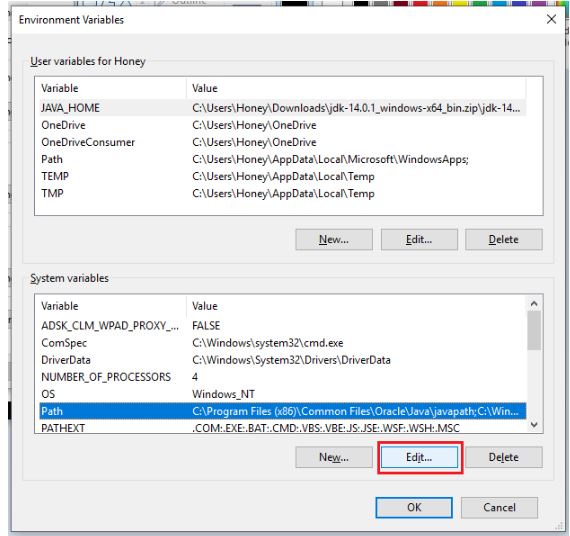Image resolution: width=570 pixels, height=536 pixels.
Task: Select the TEMP user variable
Action: [283, 176]
